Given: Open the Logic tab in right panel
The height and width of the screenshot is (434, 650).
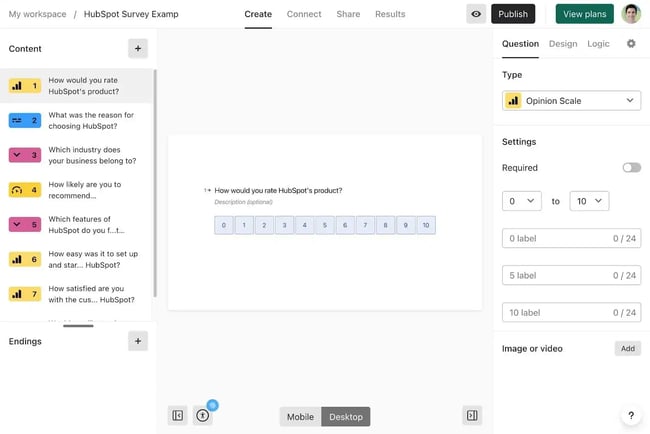Looking at the screenshot, I should click(x=598, y=44).
